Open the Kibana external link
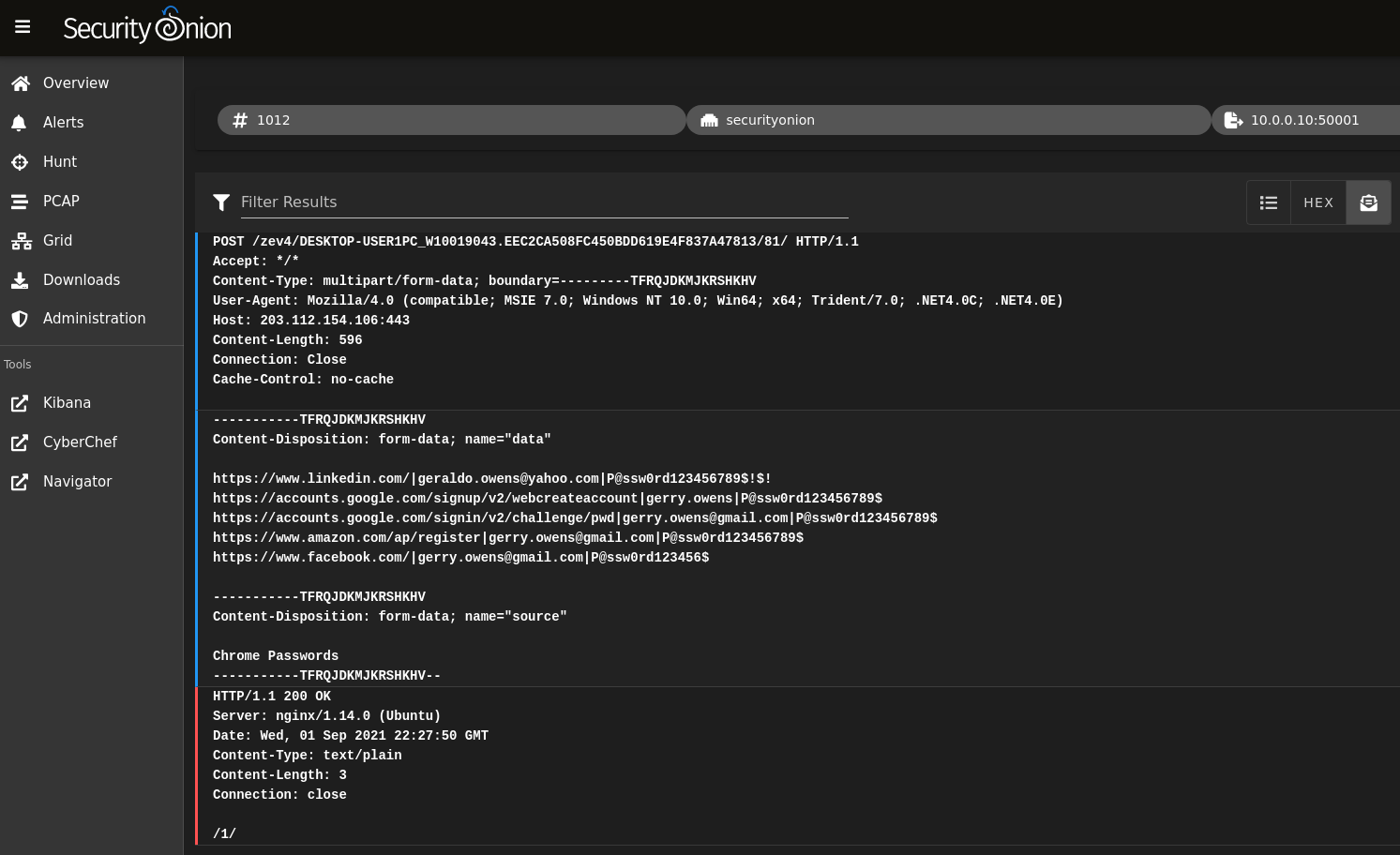The height and width of the screenshot is (855, 1400). pyautogui.click(x=91, y=403)
